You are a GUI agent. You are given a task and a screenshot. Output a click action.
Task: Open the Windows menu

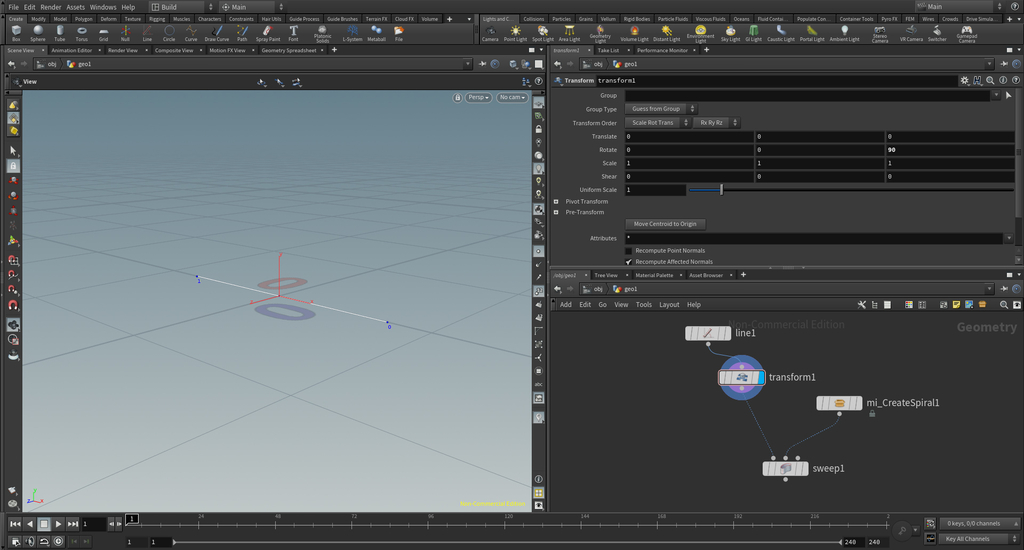pos(103,7)
